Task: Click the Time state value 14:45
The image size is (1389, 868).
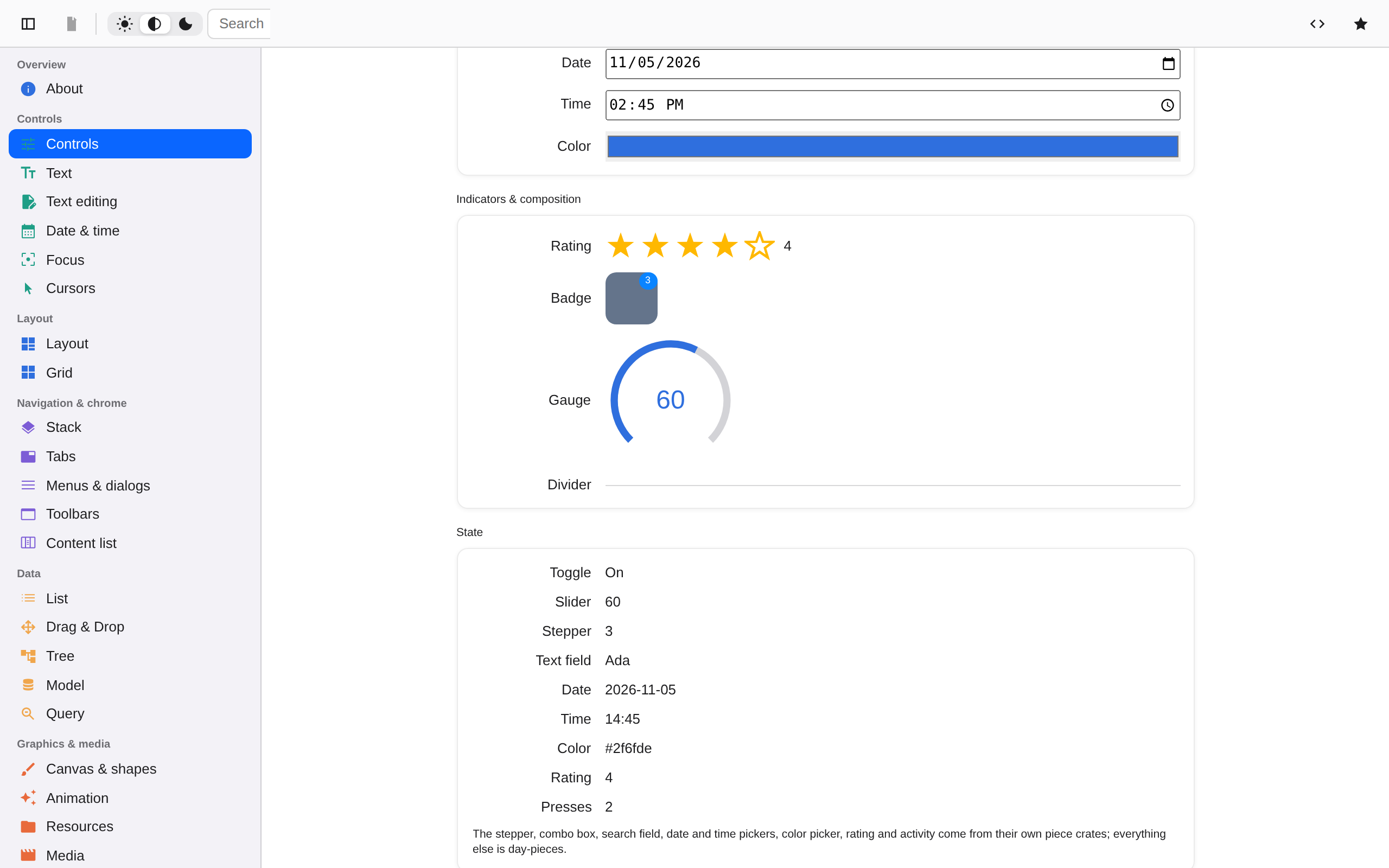Action: click(622, 719)
